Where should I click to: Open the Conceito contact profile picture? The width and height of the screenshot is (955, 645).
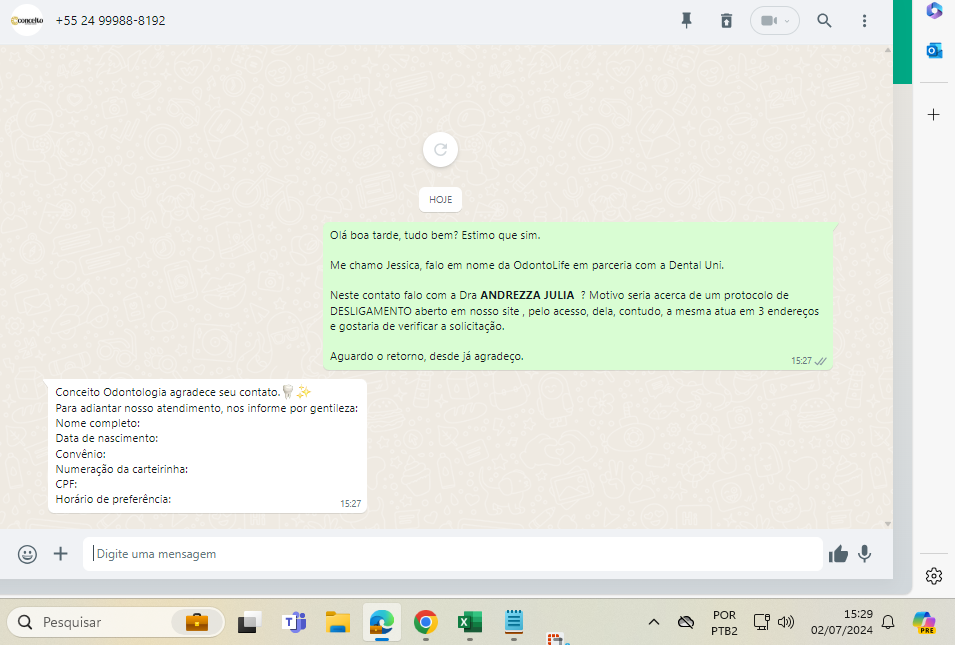click(27, 20)
